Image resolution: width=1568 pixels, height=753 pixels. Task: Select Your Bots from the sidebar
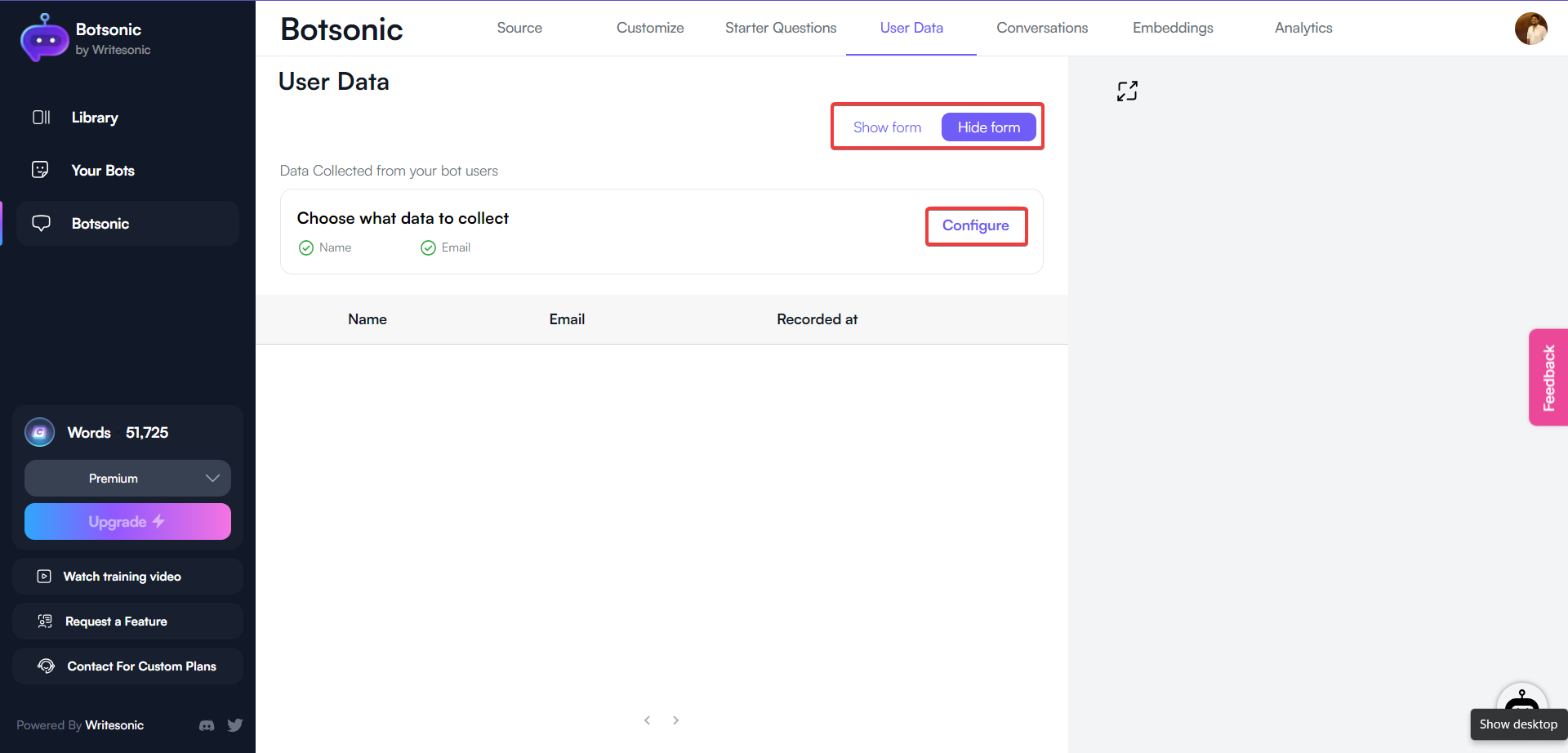coord(102,170)
